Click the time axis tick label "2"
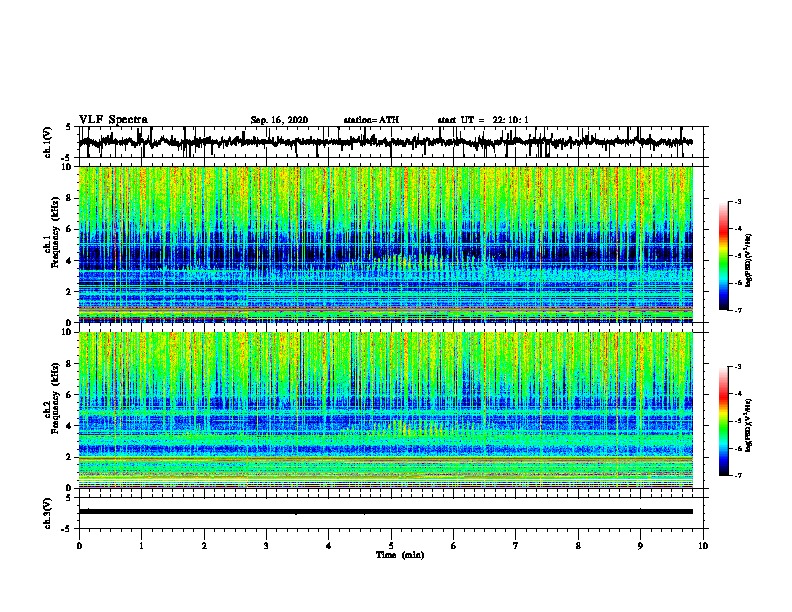This screenshot has height=612, width=792. pos(204,545)
